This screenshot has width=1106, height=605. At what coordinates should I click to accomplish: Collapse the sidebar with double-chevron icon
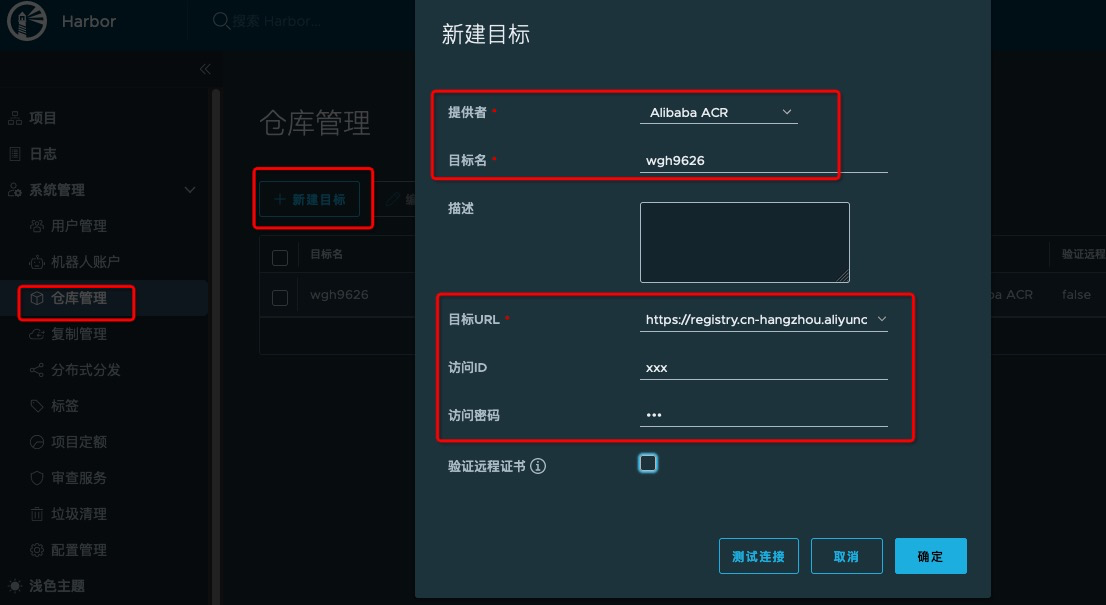205,68
